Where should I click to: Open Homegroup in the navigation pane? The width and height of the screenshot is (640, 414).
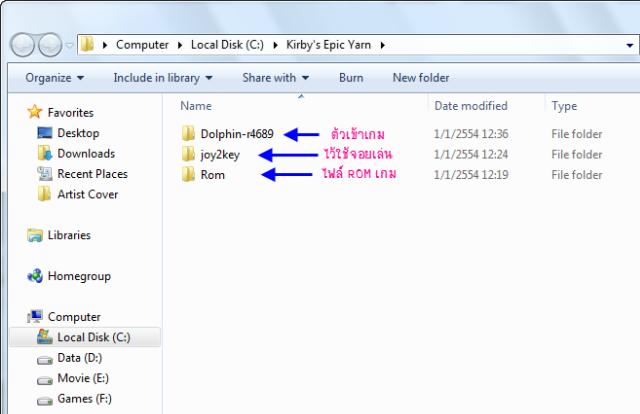pos(79,276)
